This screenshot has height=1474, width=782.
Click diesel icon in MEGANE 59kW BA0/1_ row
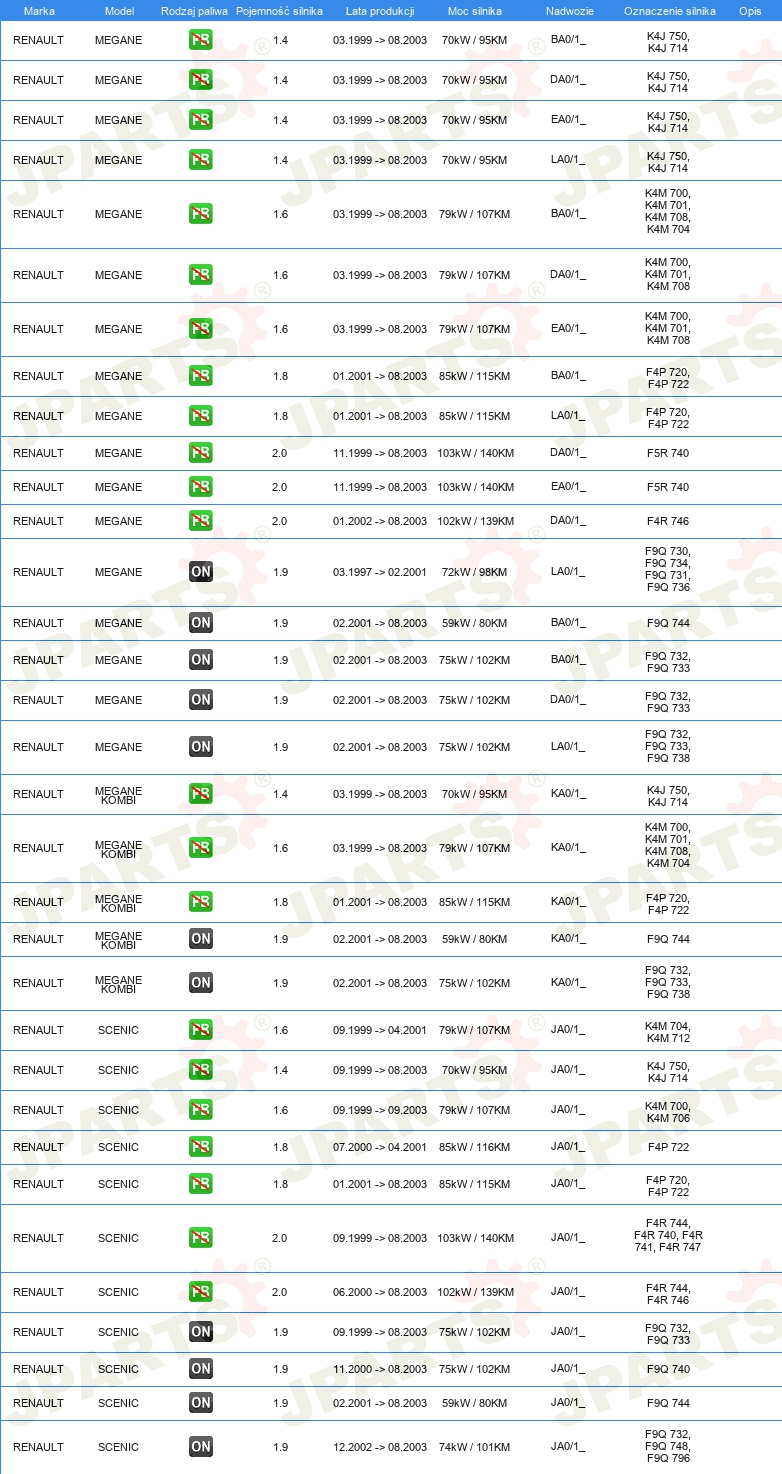tap(201, 623)
